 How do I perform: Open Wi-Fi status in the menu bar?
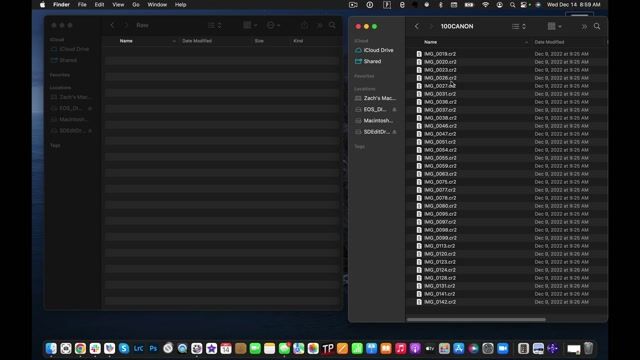[x=485, y=5]
